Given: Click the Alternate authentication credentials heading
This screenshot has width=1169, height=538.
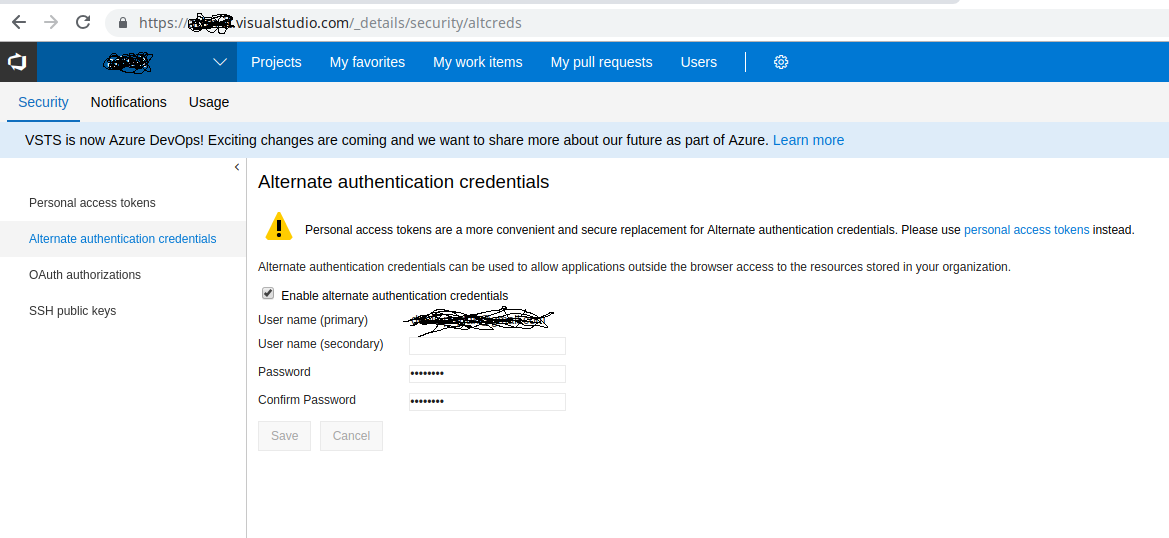Looking at the screenshot, I should point(403,181).
